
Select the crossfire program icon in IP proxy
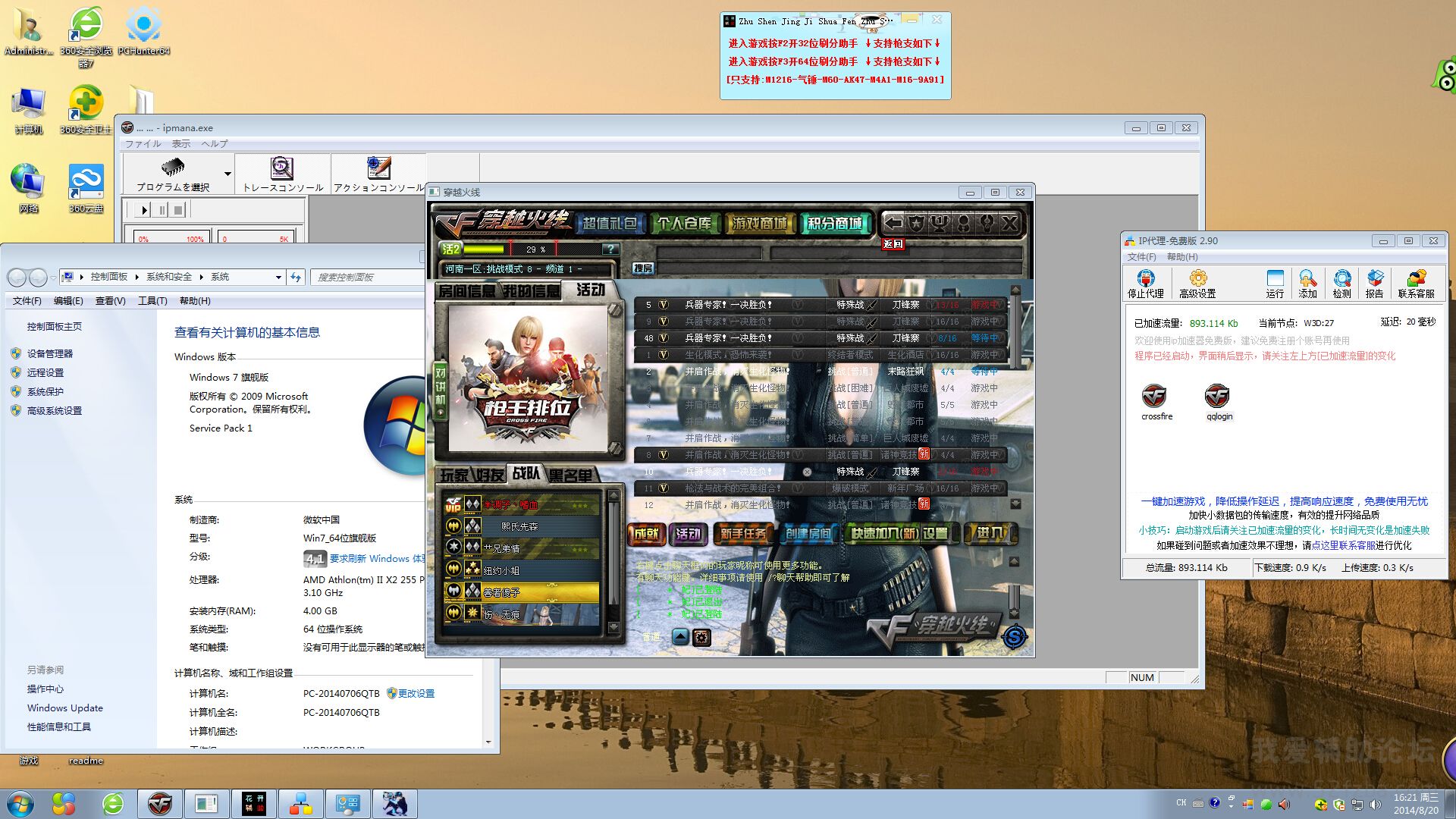coord(1155,396)
